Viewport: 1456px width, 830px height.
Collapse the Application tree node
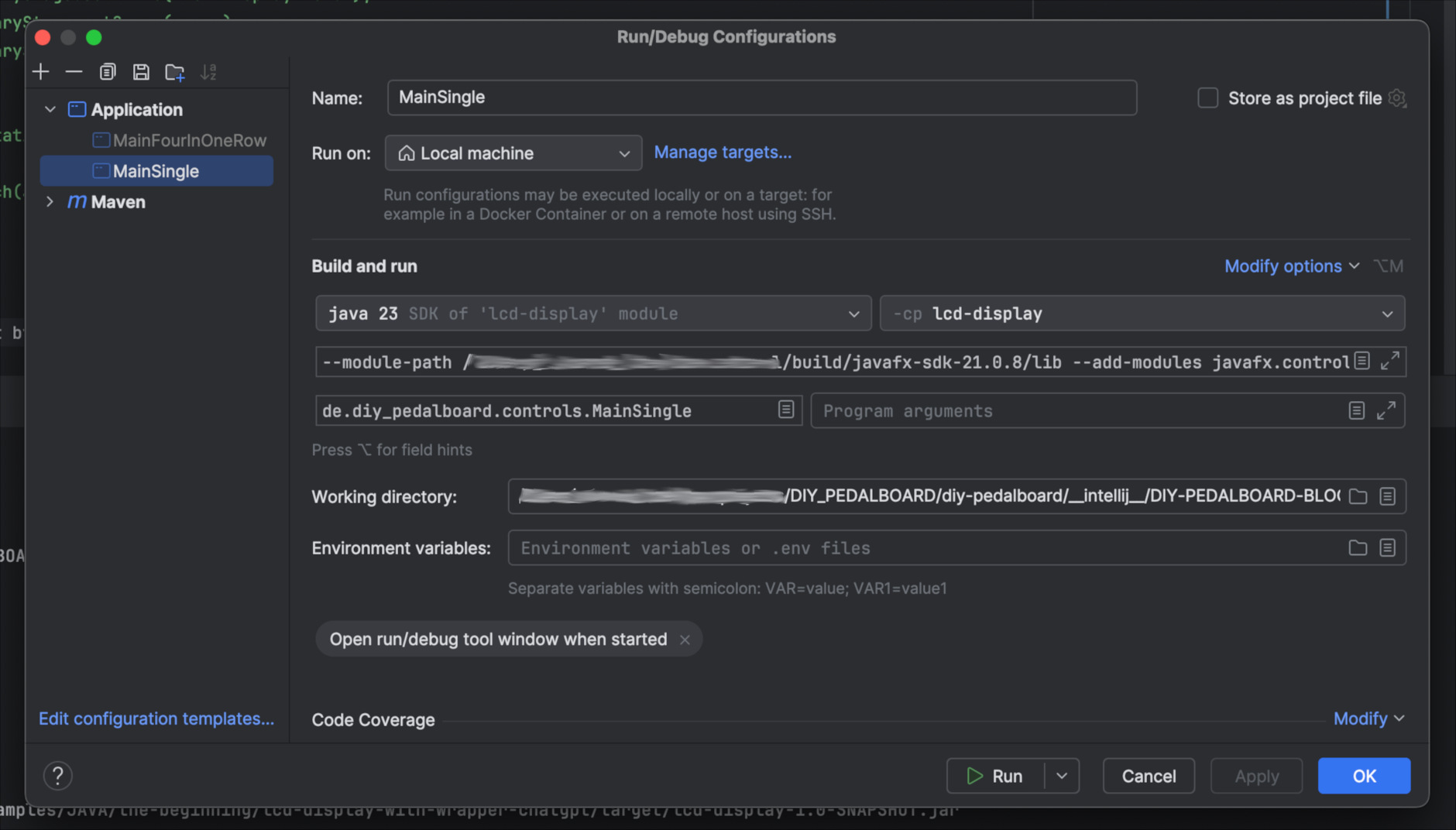coord(50,109)
